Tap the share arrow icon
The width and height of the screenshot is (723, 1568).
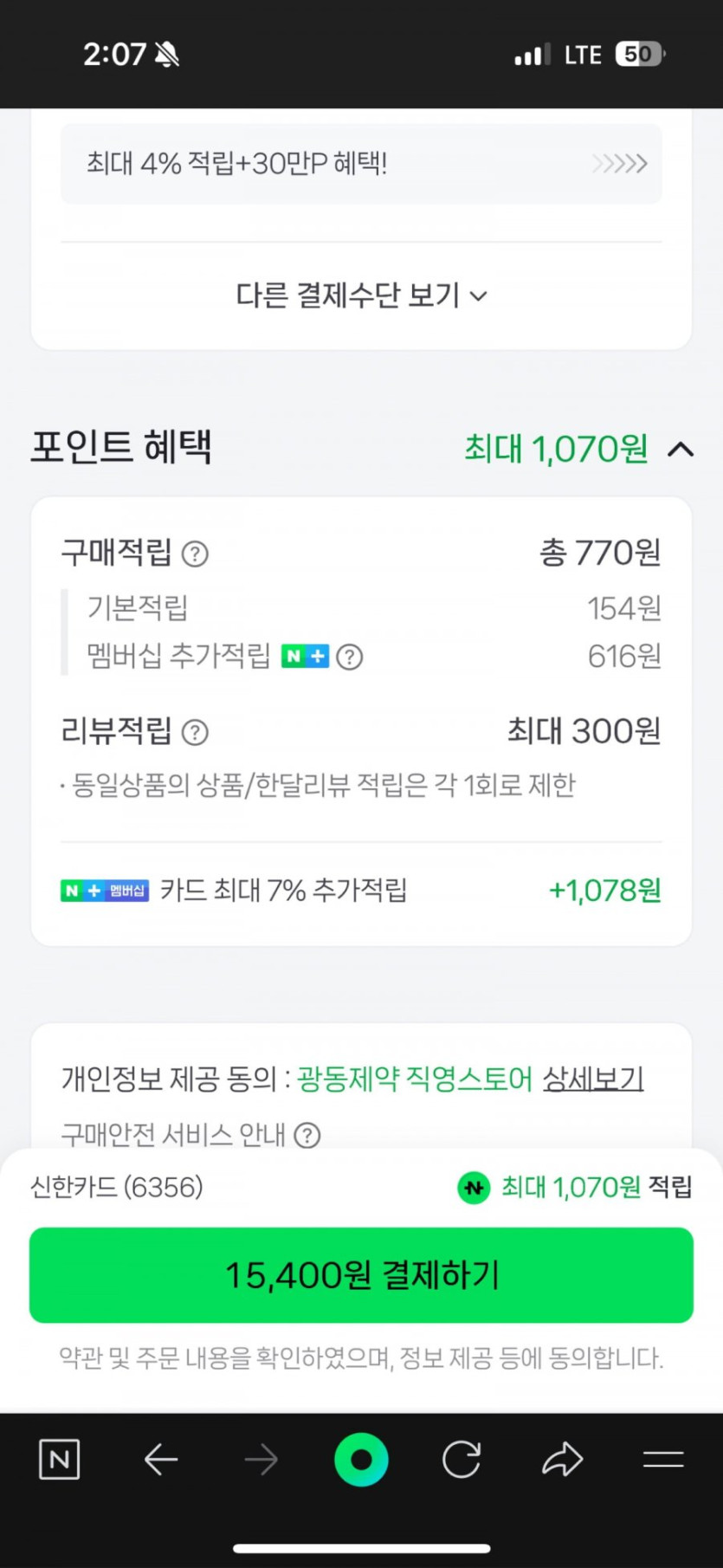pyautogui.click(x=563, y=1460)
